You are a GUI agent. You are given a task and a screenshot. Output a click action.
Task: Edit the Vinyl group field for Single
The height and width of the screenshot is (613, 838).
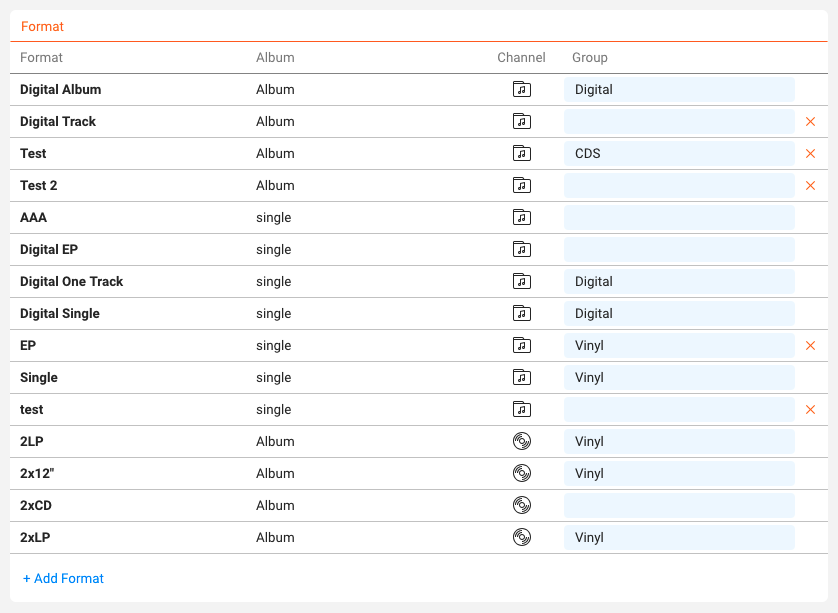pyautogui.click(x=679, y=377)
